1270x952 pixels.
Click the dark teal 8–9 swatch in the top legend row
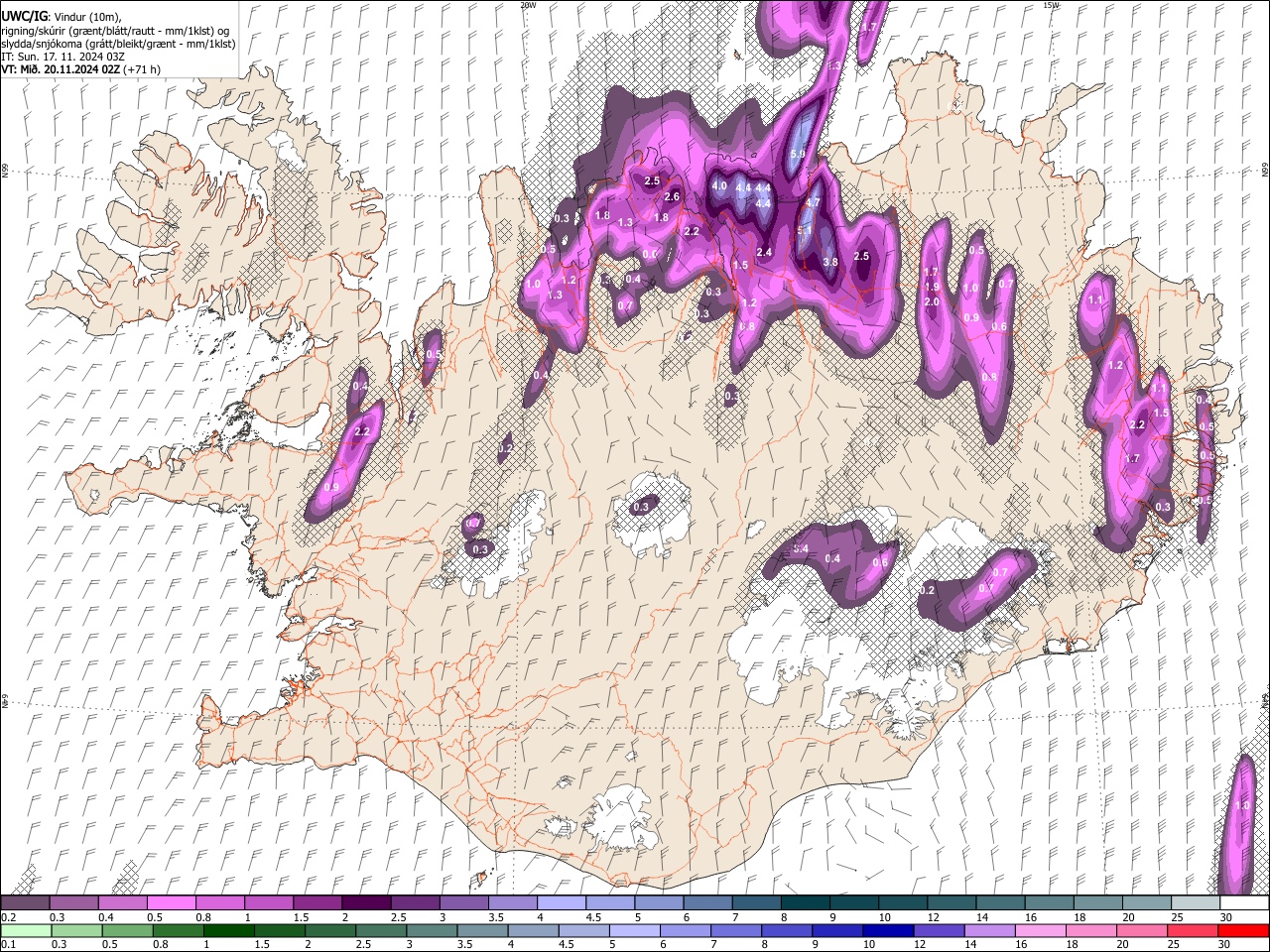pyautogui.click(x=804, y=902)
